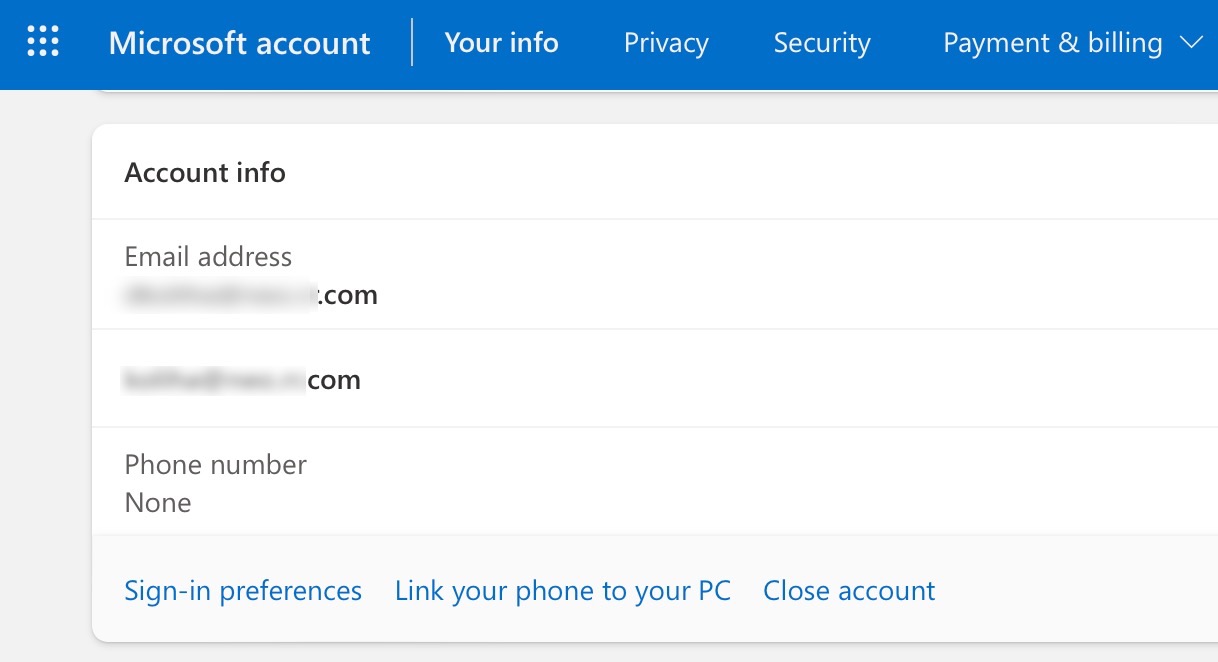
Task: Click Link your phone to your PC
Action: pyautogui.click(x=562, y=590)
